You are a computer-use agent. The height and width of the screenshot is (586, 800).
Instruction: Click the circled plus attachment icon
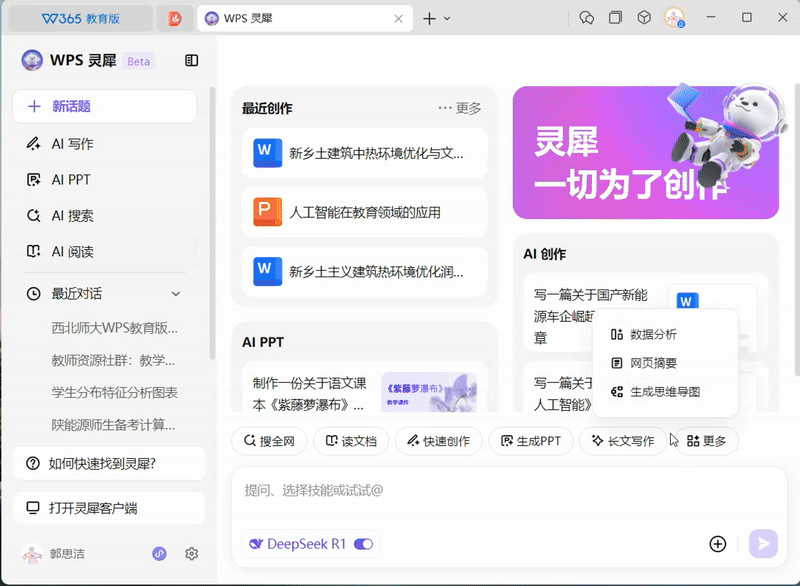click(717, 544)
